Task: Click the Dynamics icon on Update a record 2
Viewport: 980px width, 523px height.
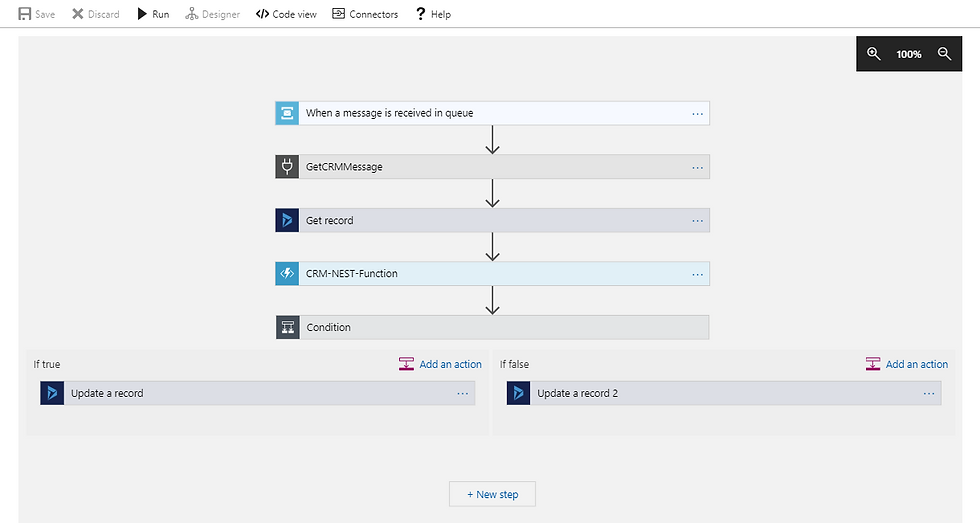Action: (518, 393)
